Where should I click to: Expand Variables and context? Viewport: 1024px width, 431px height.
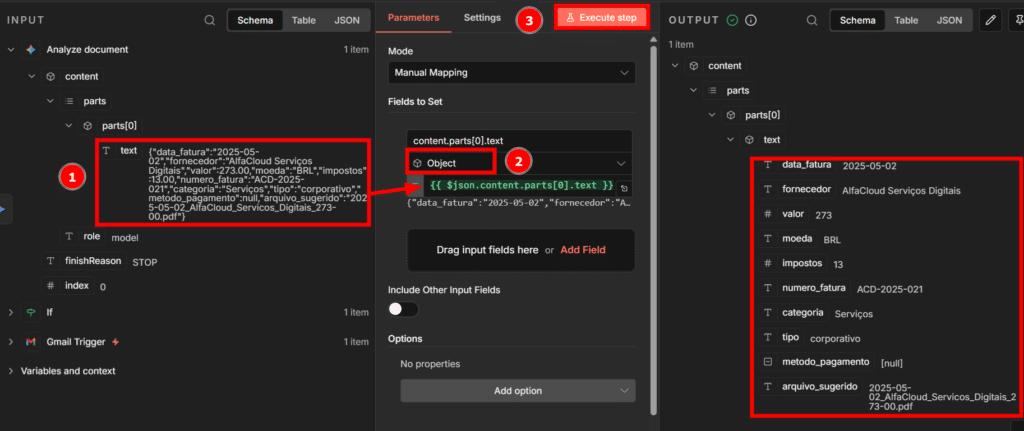pyautogui.click(x=10, y=371)
